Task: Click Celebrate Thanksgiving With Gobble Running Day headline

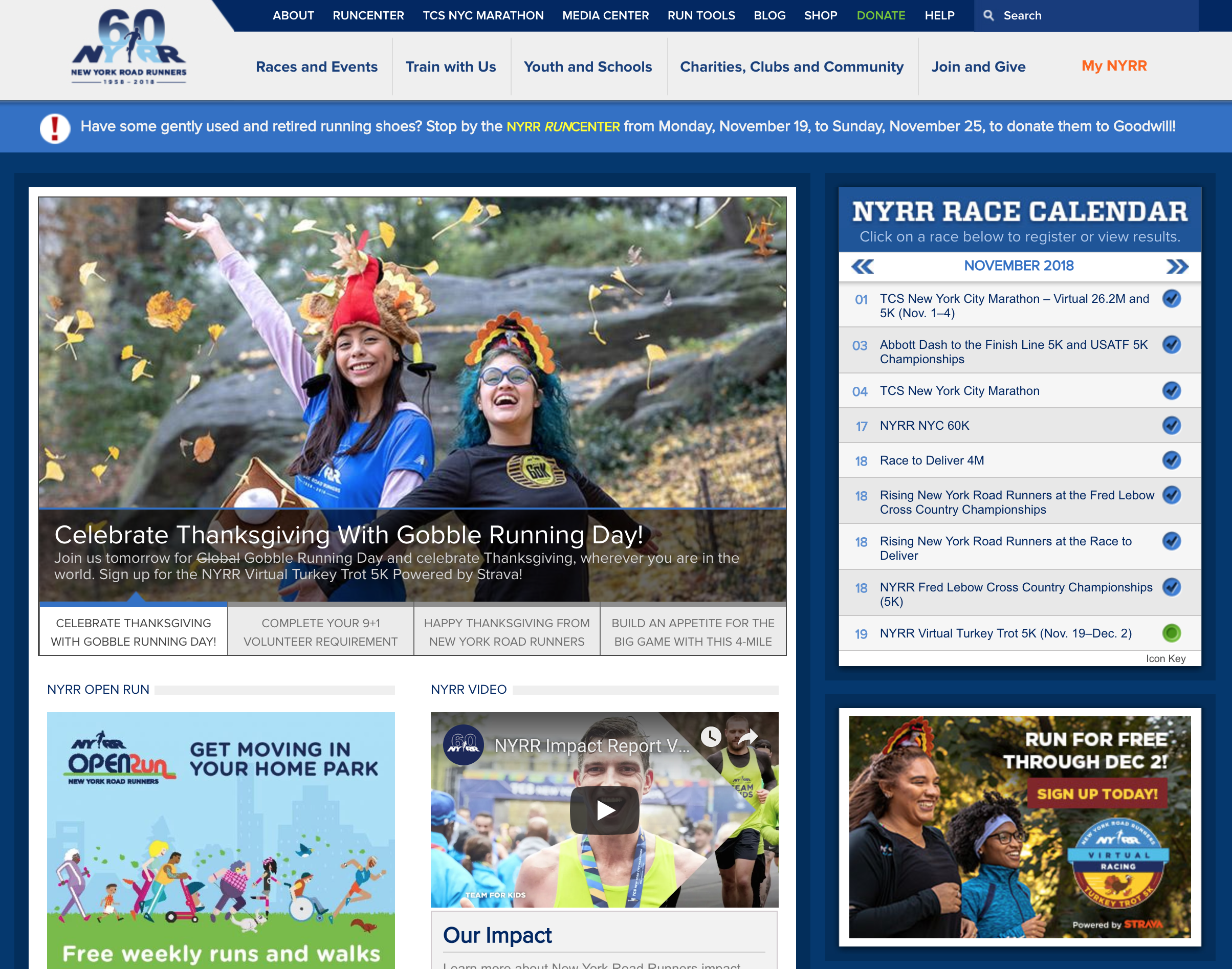Action: [x=349, y=535]
